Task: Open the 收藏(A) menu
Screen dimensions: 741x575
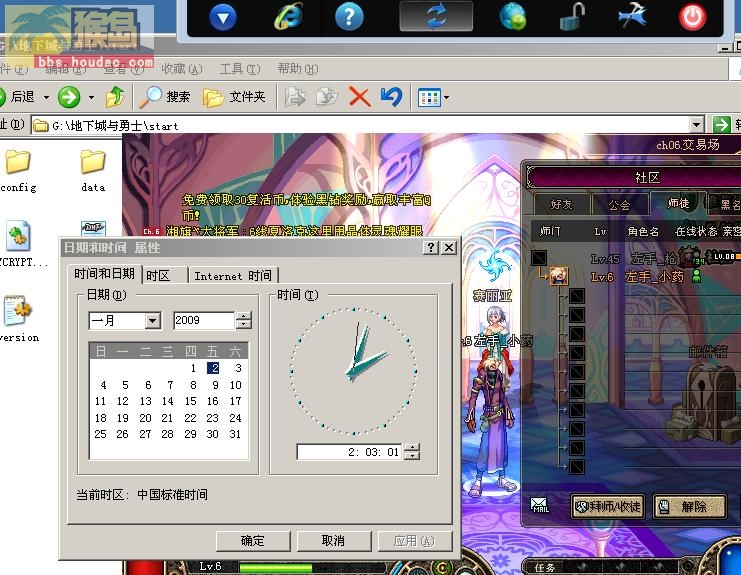Action: [x=182, y=69]
